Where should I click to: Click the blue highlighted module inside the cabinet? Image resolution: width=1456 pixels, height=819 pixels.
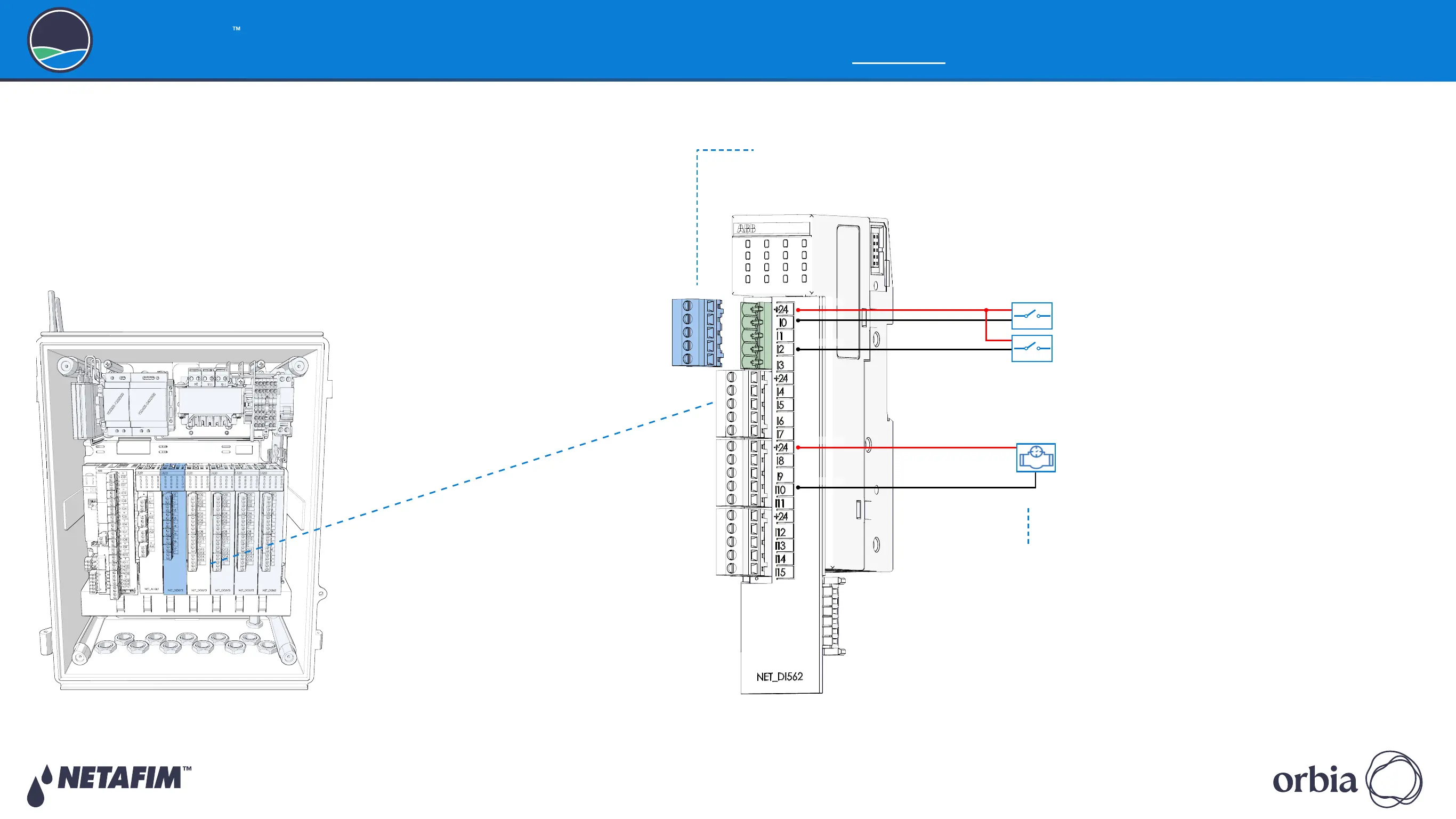[x=174, y=529]
